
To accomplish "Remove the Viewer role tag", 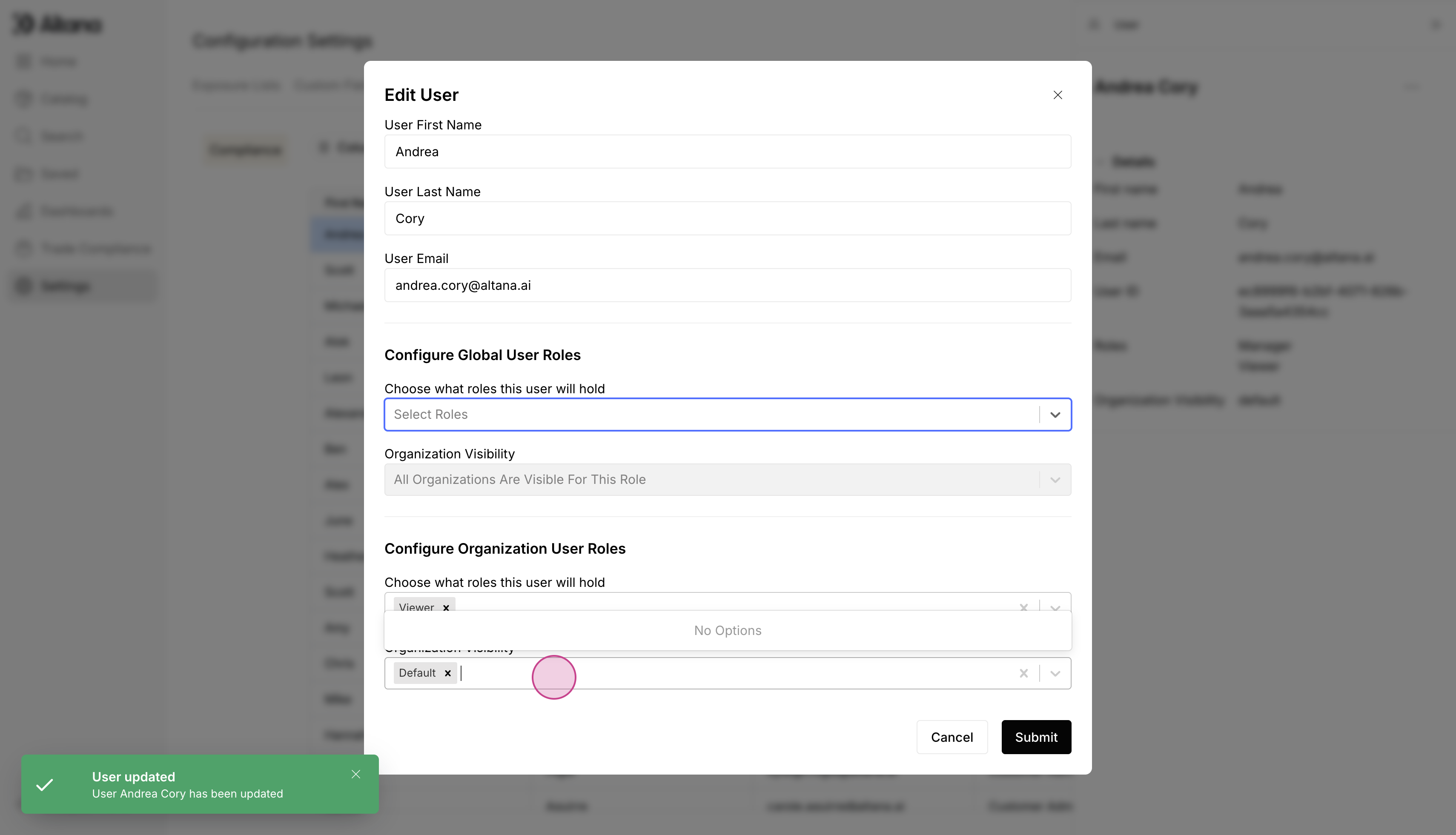I will pos(446,607).
